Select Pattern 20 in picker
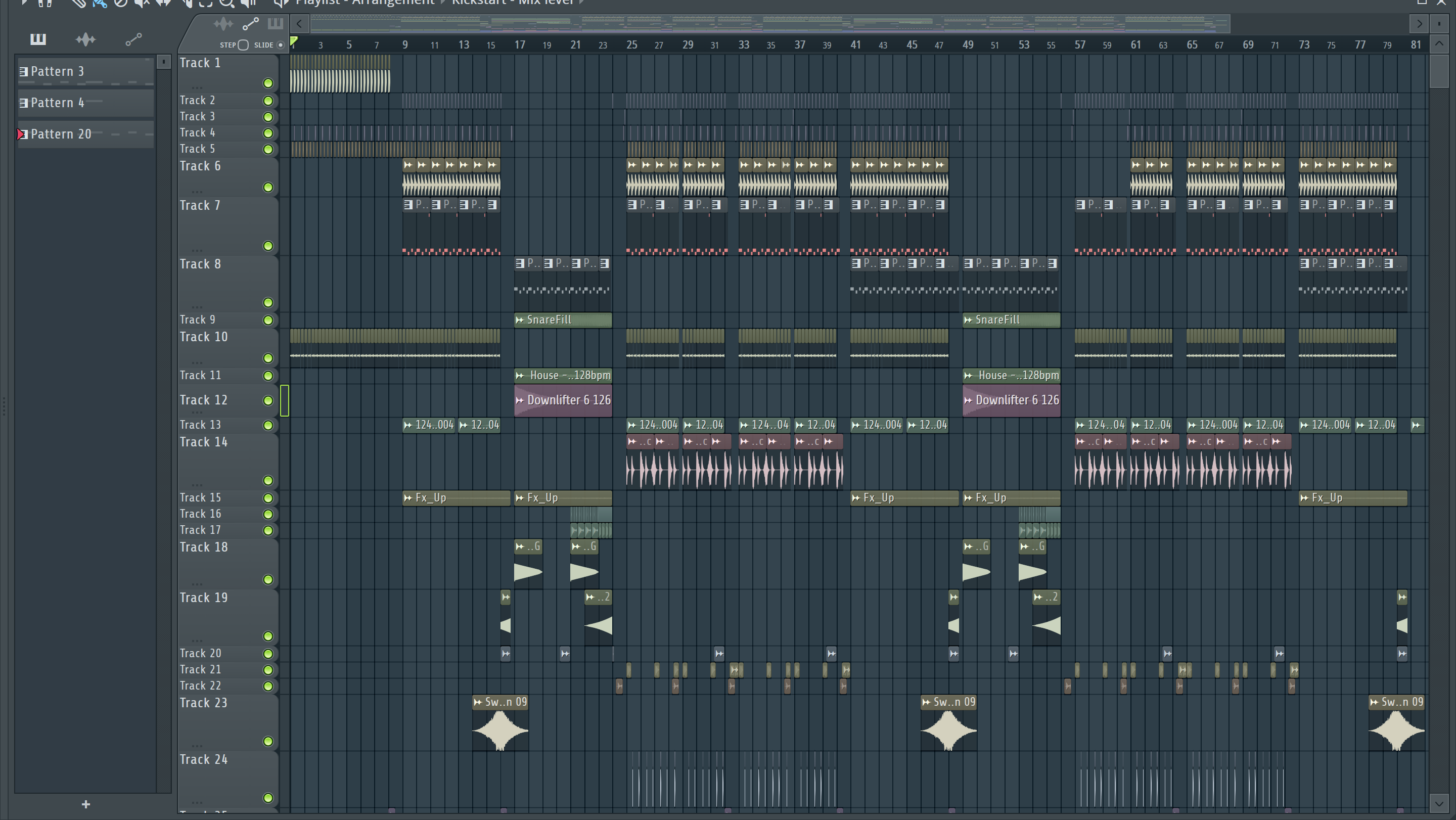 85,134
